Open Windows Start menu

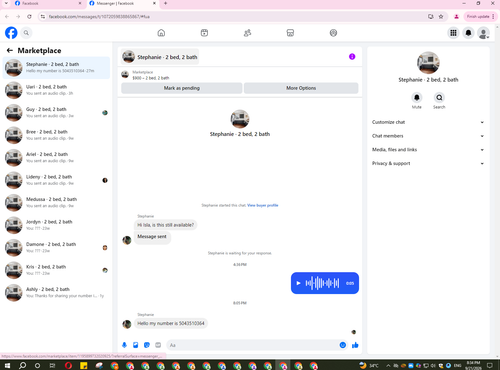pyautogui.click(x=7, y=365)
